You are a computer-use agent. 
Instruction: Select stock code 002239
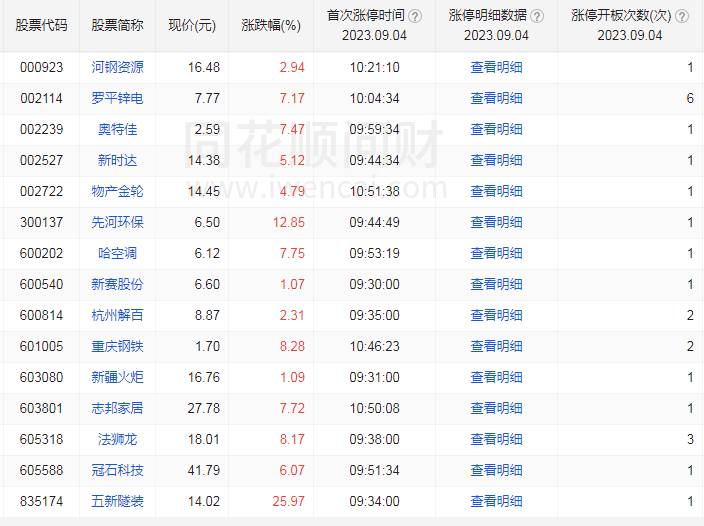coord(41,129)
